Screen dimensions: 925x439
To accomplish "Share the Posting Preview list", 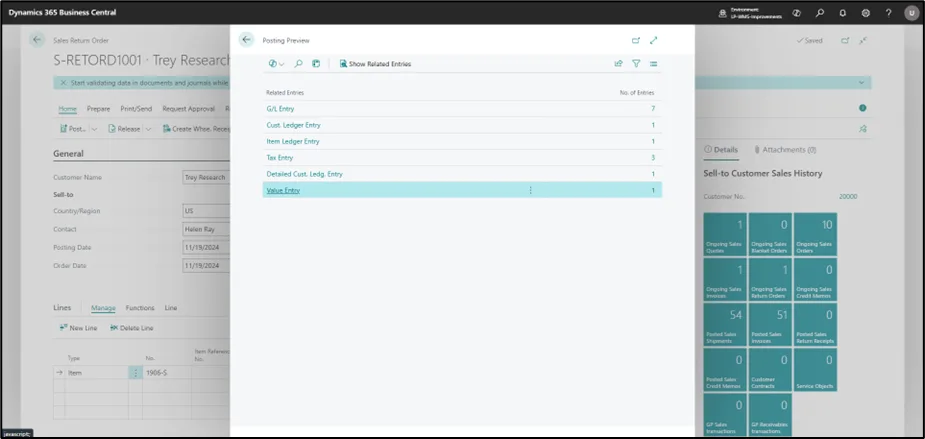I will [x=618, y=64].
